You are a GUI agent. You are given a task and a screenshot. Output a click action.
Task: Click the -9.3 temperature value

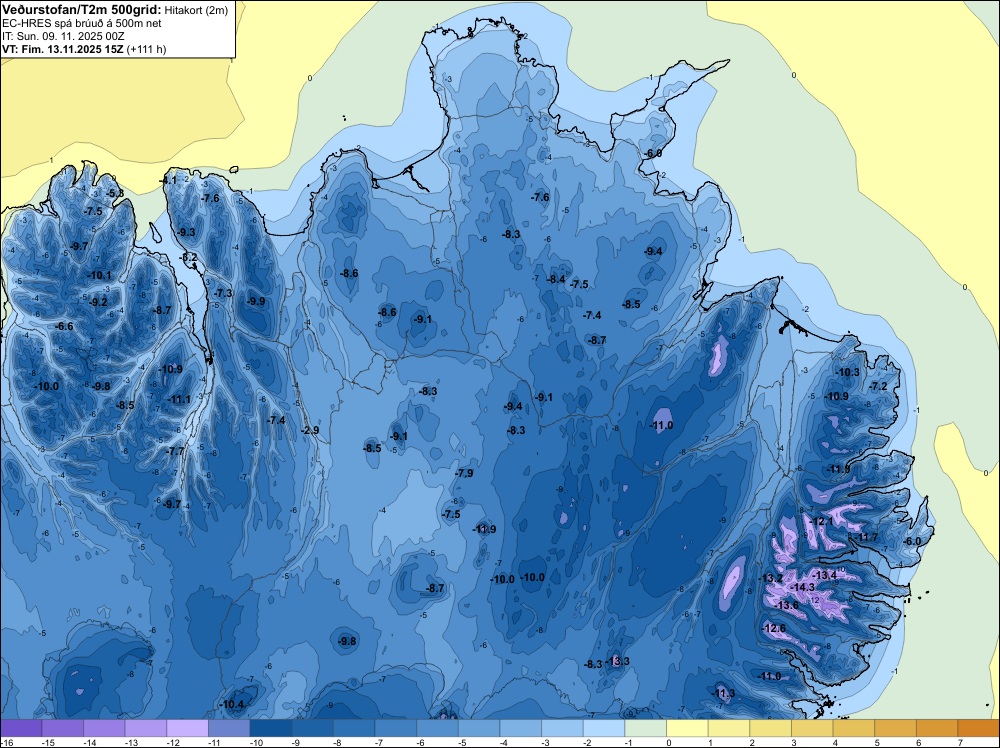[x=186, y=232]
